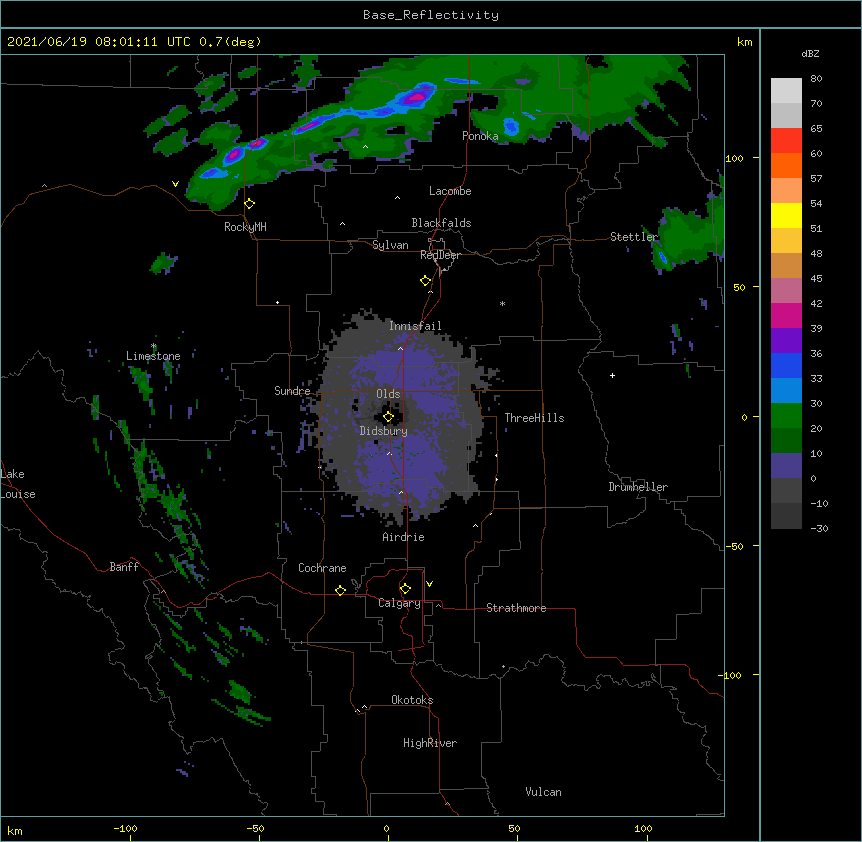This screenshot has width=862, height=842.
Task: Click the yellow radar site marker near Olds
Action: pyautogui.click(x=388, y=417)
